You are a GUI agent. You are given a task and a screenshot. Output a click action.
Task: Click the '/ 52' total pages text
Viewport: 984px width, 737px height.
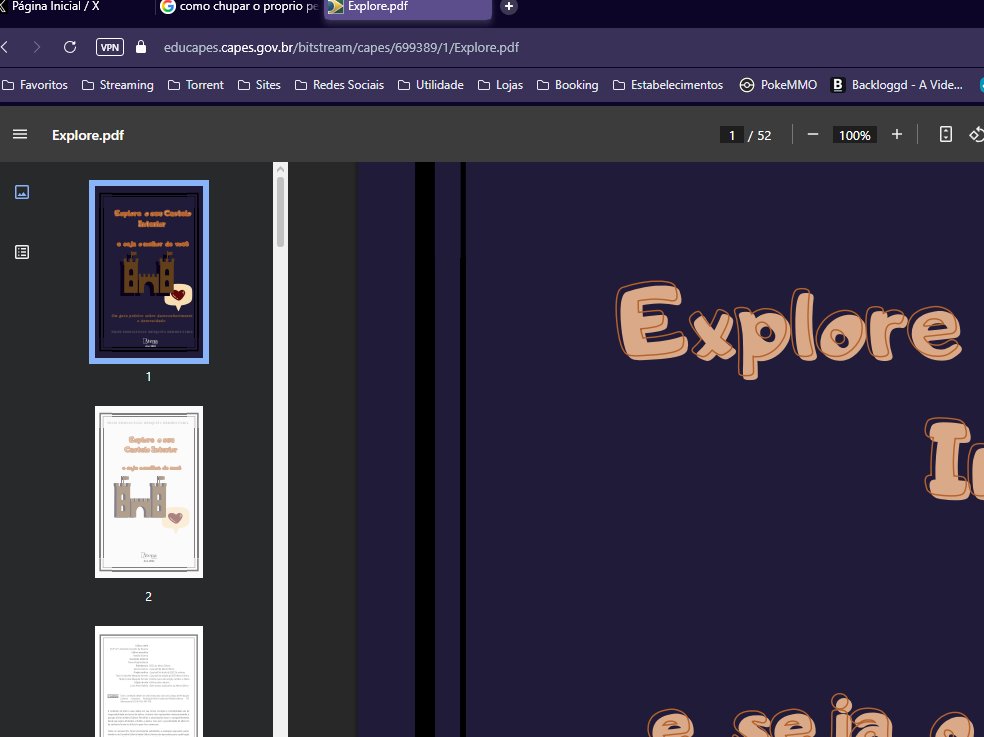point(759,135)
